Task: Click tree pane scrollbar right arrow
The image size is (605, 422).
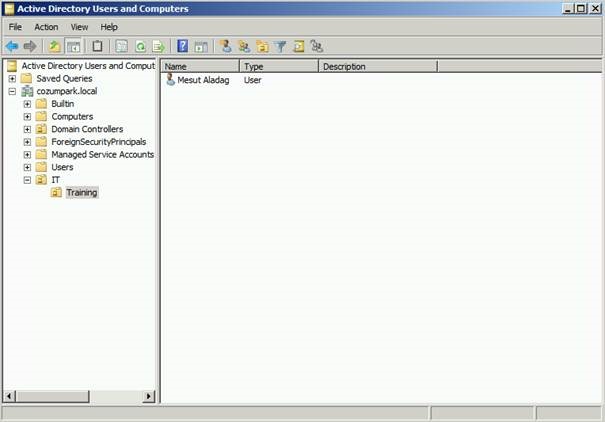Action: (x=149, y=396)
